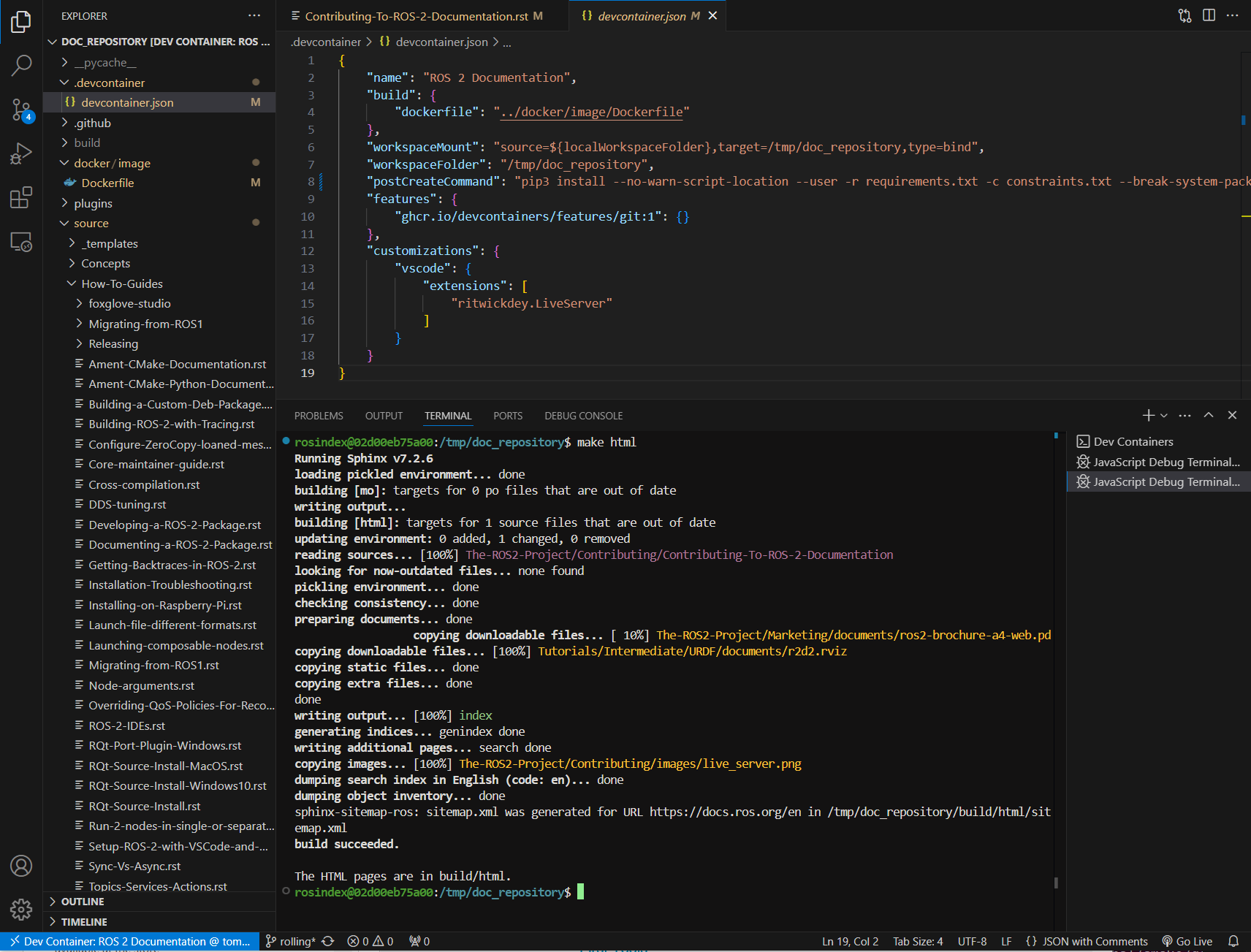
Task: Toggle Go Live server in status bar
Action: (1187, 941)
